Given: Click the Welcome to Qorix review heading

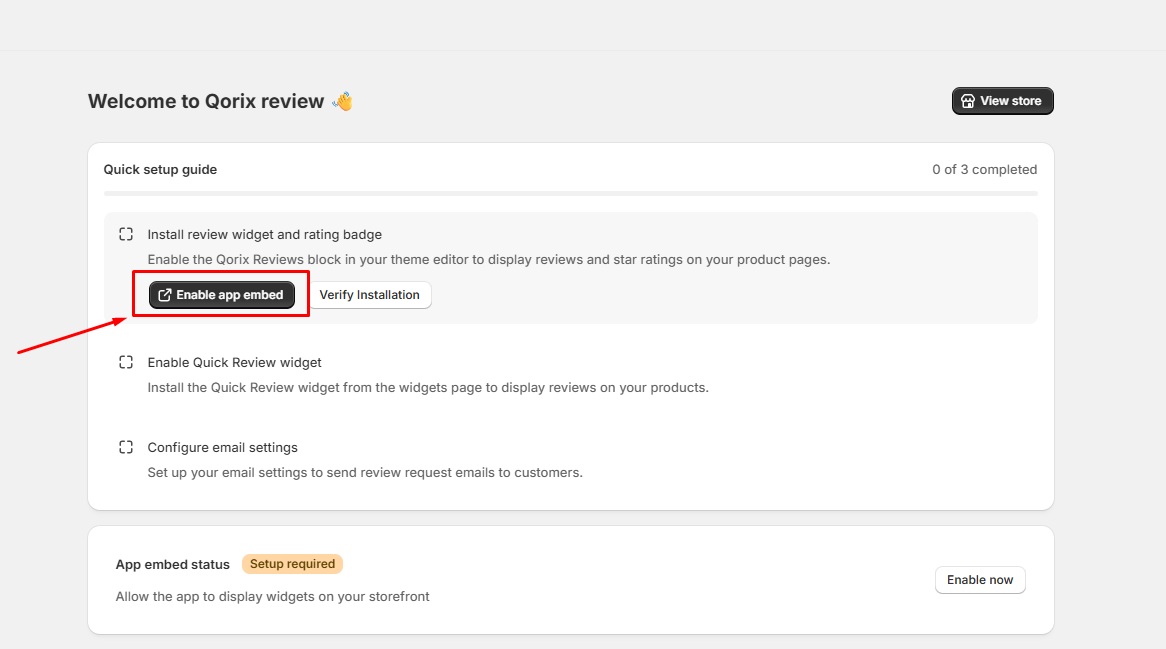Looking at the screenshot, I should point(206,101).
